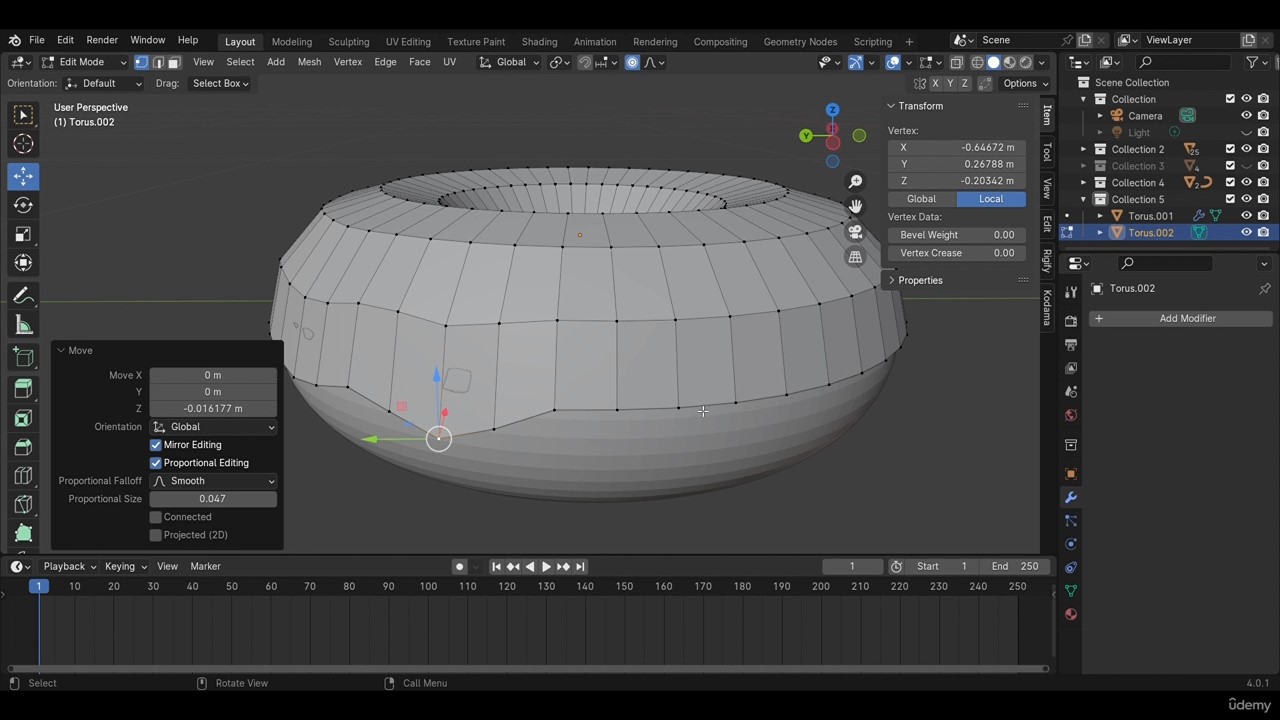Uncheck Mirror Editing checkbox
This screenshot has height=720, width=1280.
click(156, 445)
